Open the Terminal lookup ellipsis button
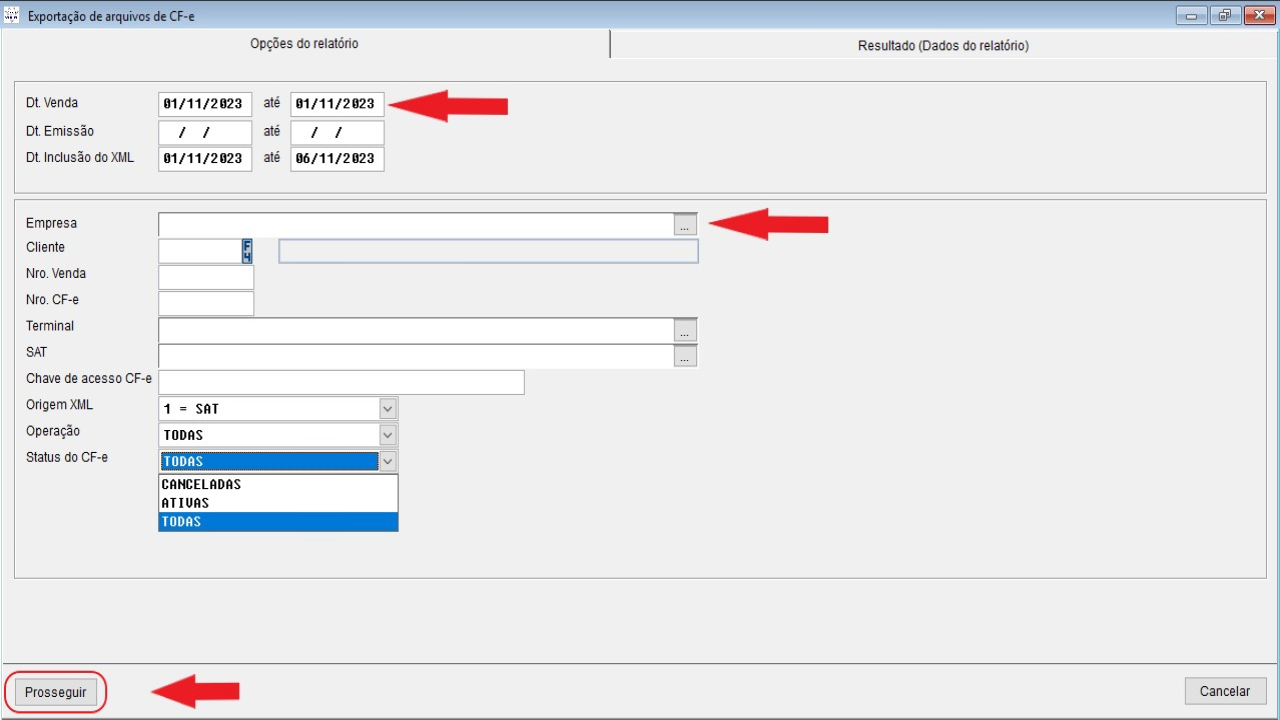This screenshot has width=1280, height=720. pos(685,330)
